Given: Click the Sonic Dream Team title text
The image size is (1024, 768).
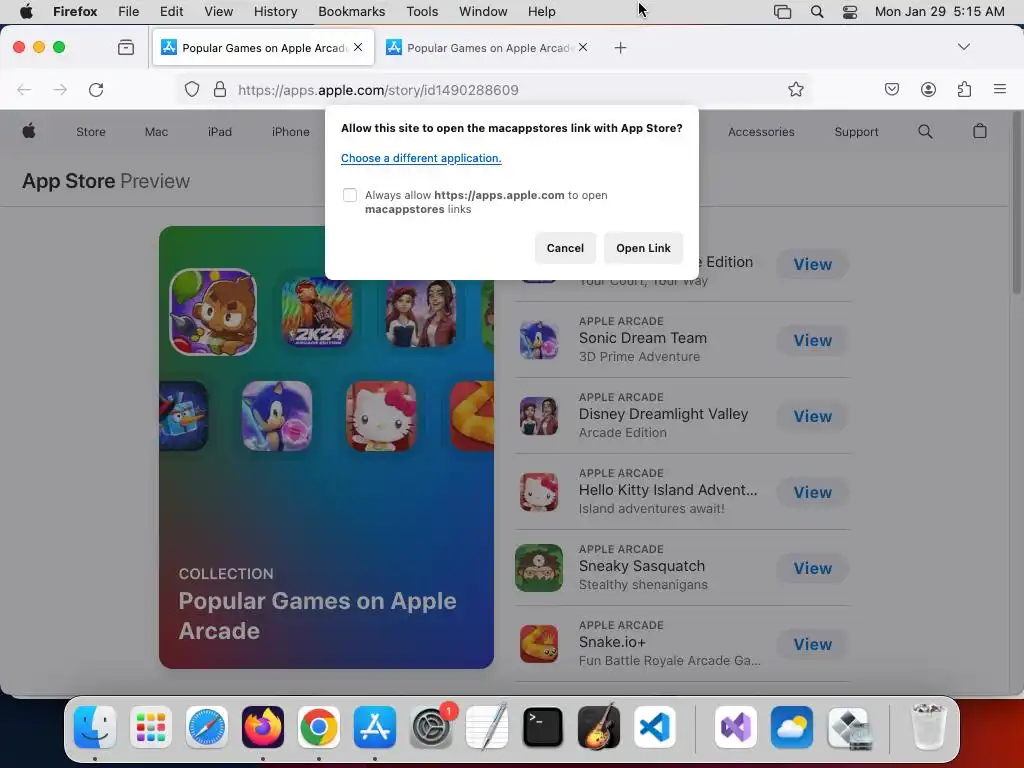Looking at the screenshot, I should (x=643, y=338).
